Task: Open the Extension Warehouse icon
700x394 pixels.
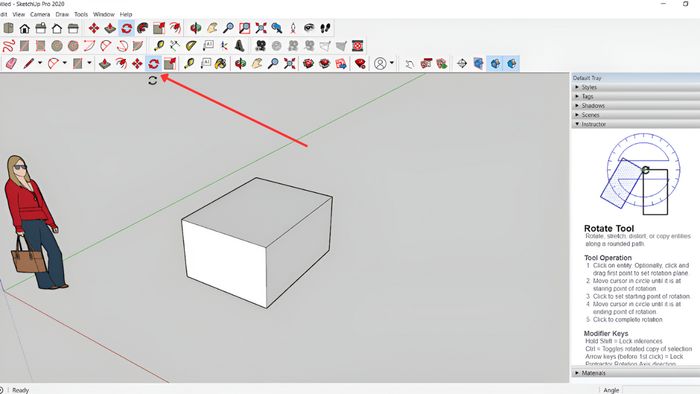Action: click(x=325, y=63)
